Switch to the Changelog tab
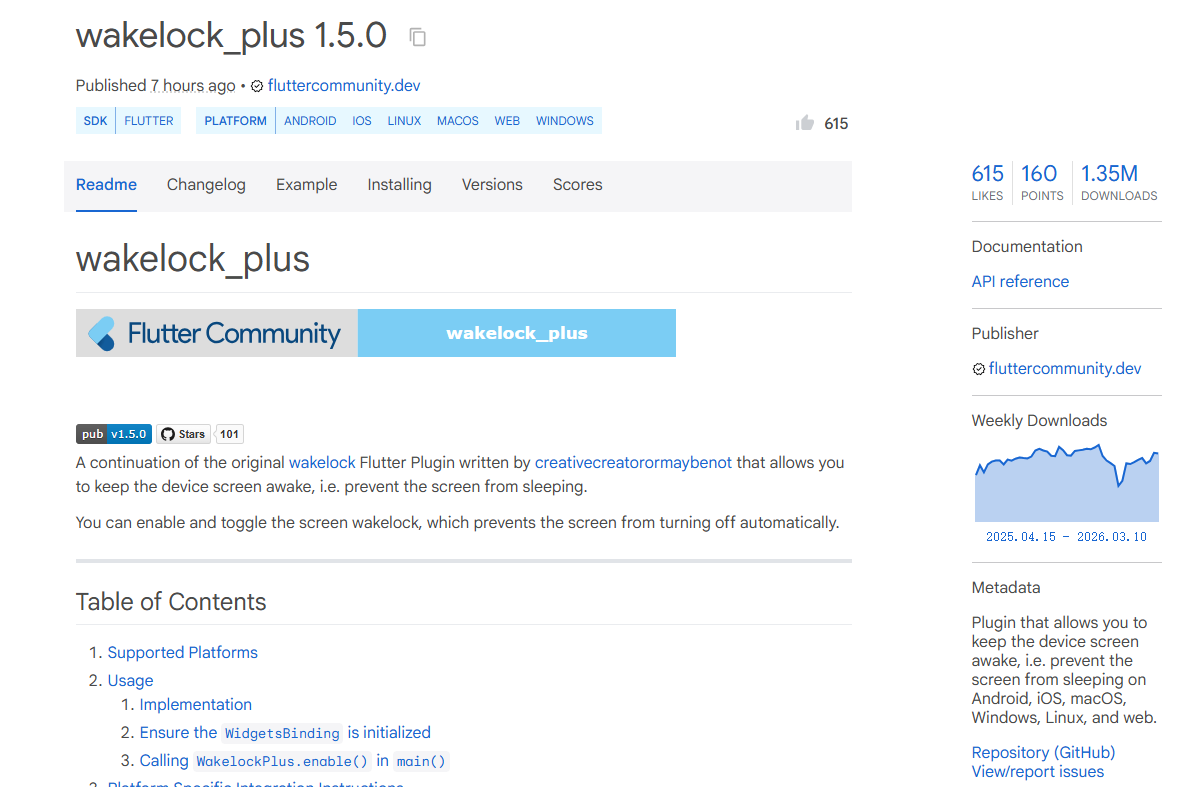 (x=206, y=185)
